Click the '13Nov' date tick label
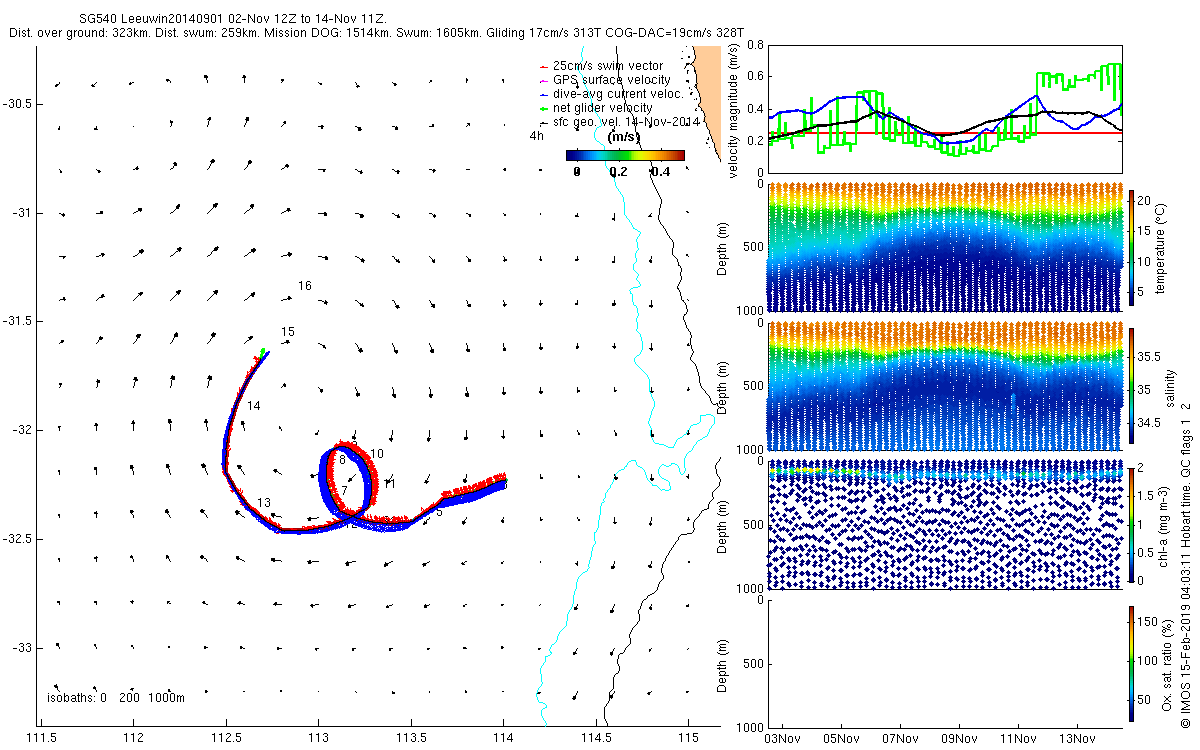The image size is (1200, 750). click(x=1077, y=739)
